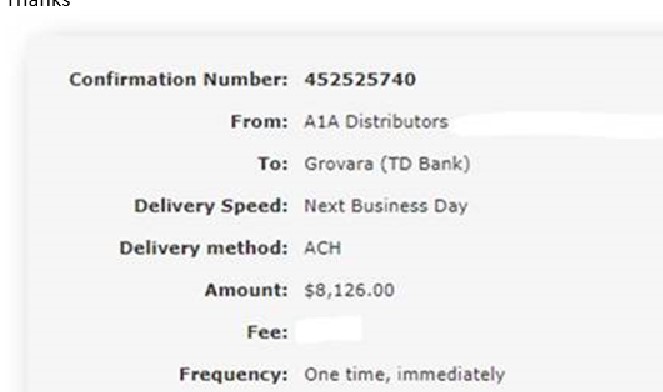Viewport: 663px width, 392px height.
Task: Click the Confirmation Number label
Action: point(178,79)
